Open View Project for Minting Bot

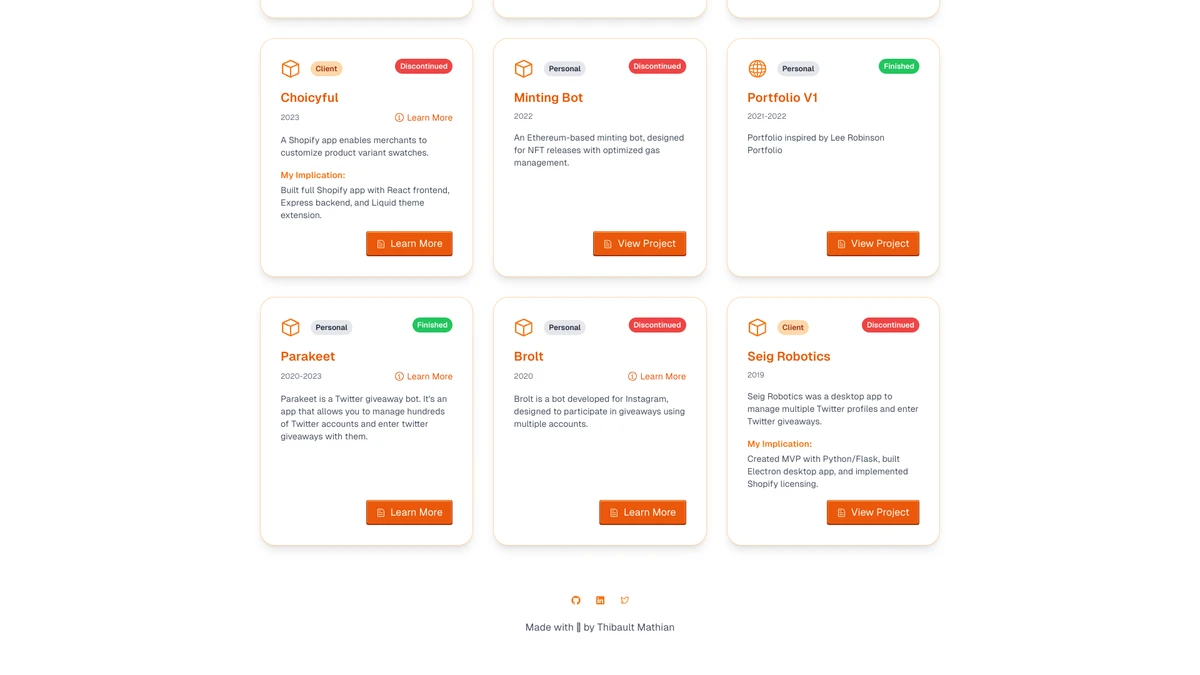tap(639, 244)
